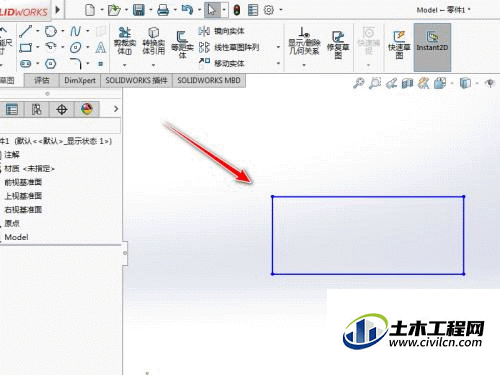Open Rectangle tool dropdown arrow
The width and height of the screenshot is (500, 375).
(38, 47)
